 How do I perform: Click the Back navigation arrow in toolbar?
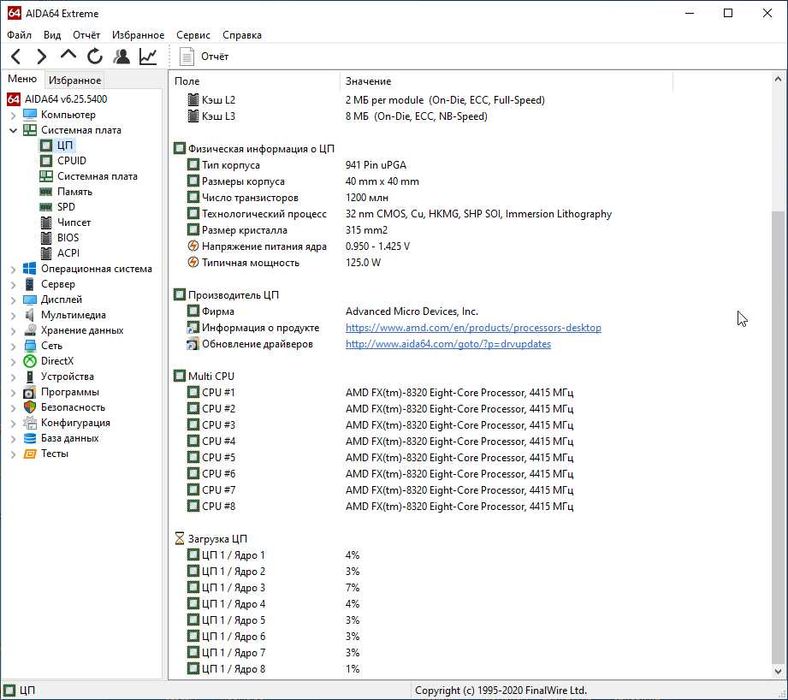point(16,57)
